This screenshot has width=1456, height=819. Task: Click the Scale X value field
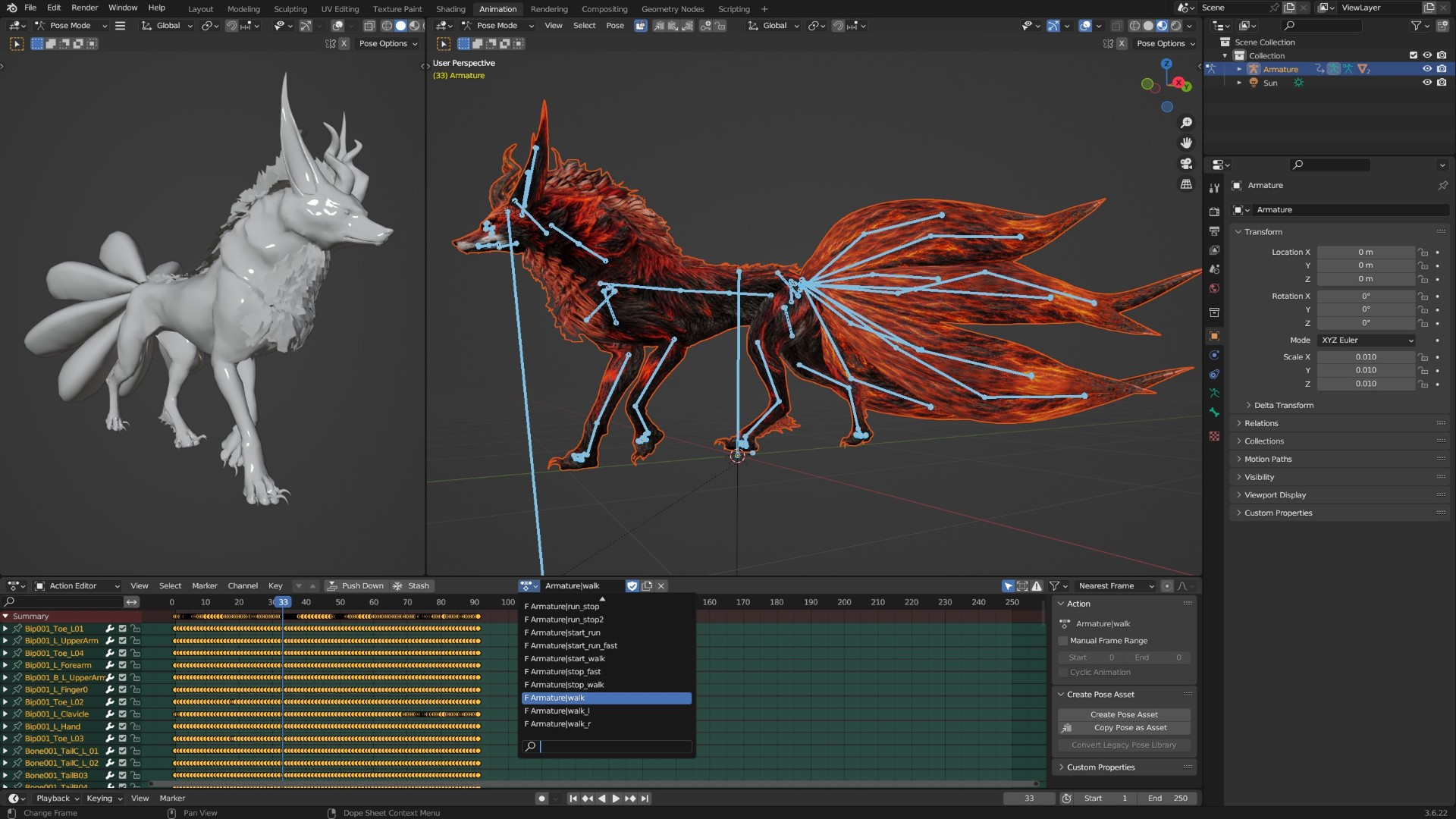click(1366, 357)
